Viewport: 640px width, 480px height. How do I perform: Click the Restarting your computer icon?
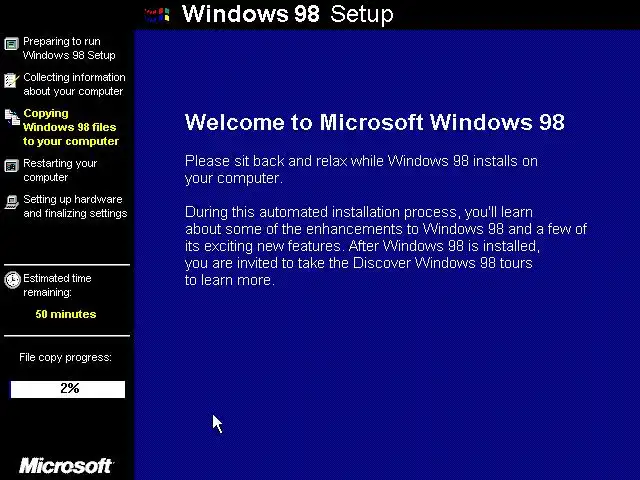11,166
